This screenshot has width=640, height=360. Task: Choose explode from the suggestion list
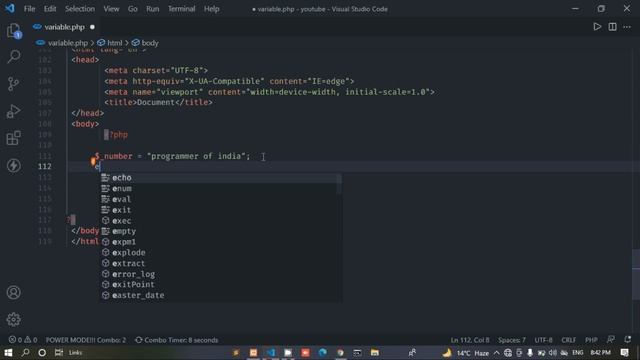pos(221,252)
